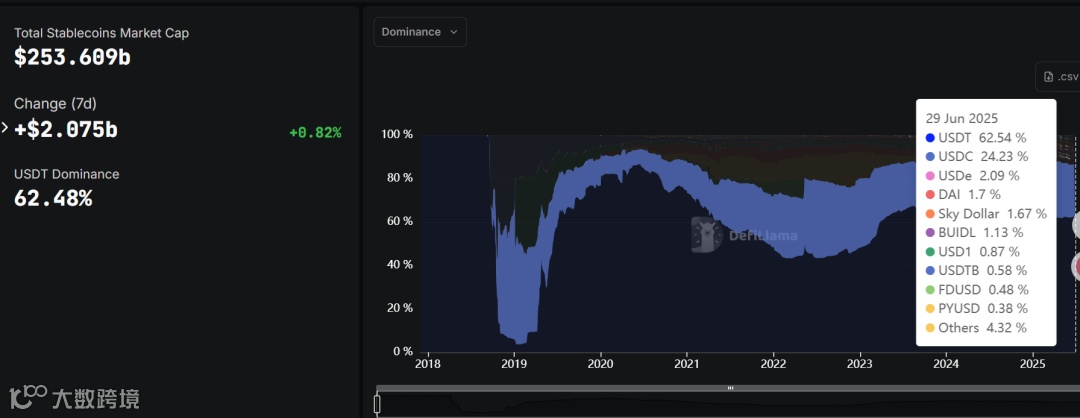The image size is (1080, 418).
Task: Click the green +0.82% percentage
Action: [315, 133]
